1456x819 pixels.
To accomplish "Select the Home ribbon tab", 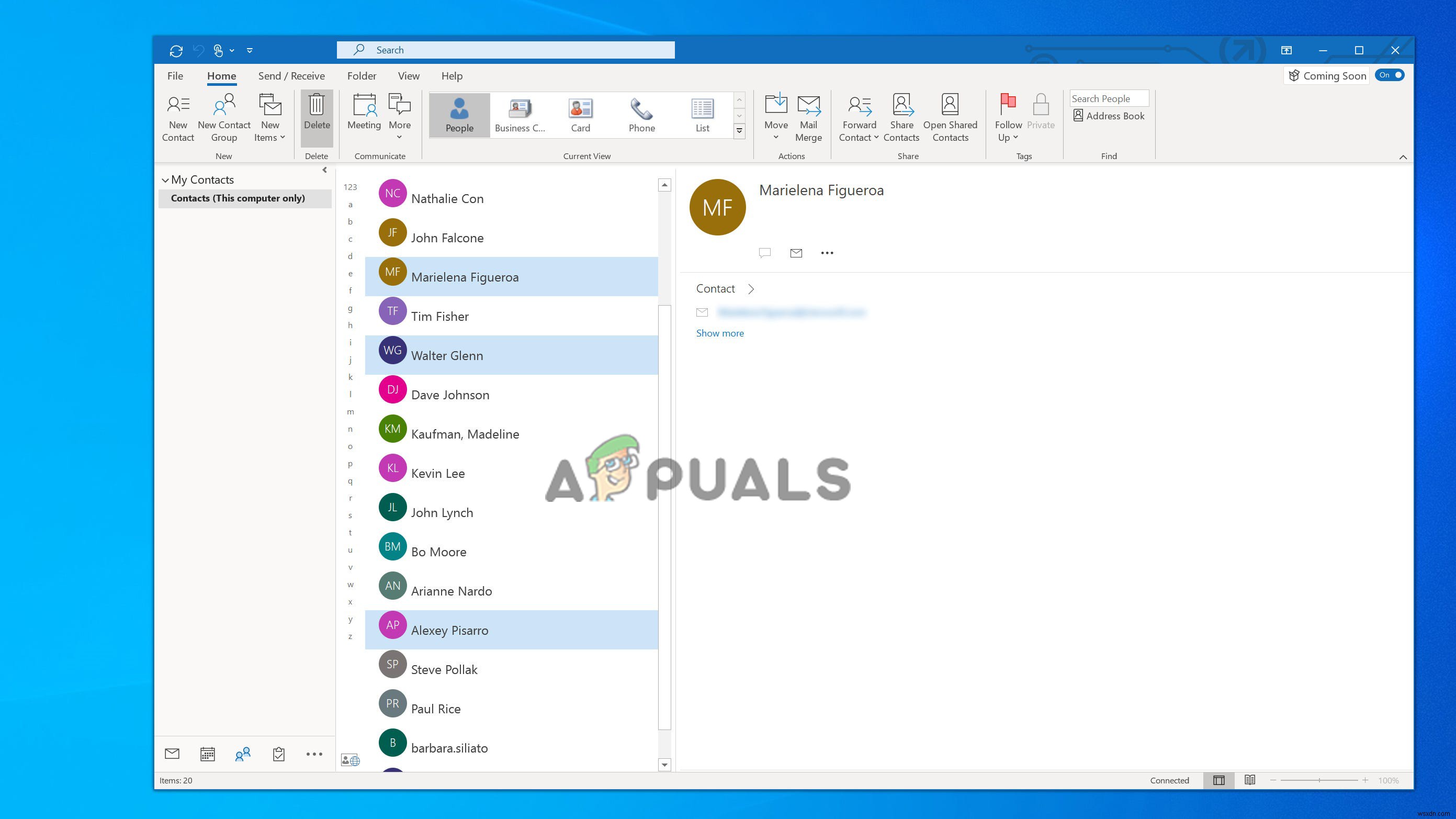I will [x=222, y=76].
